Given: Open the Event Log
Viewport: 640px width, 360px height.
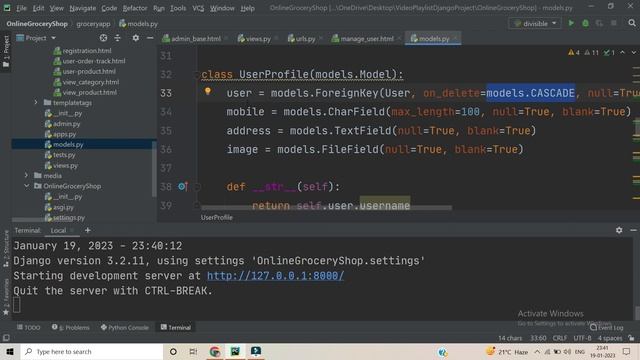Looking at the screenshot, I should 607,327.
